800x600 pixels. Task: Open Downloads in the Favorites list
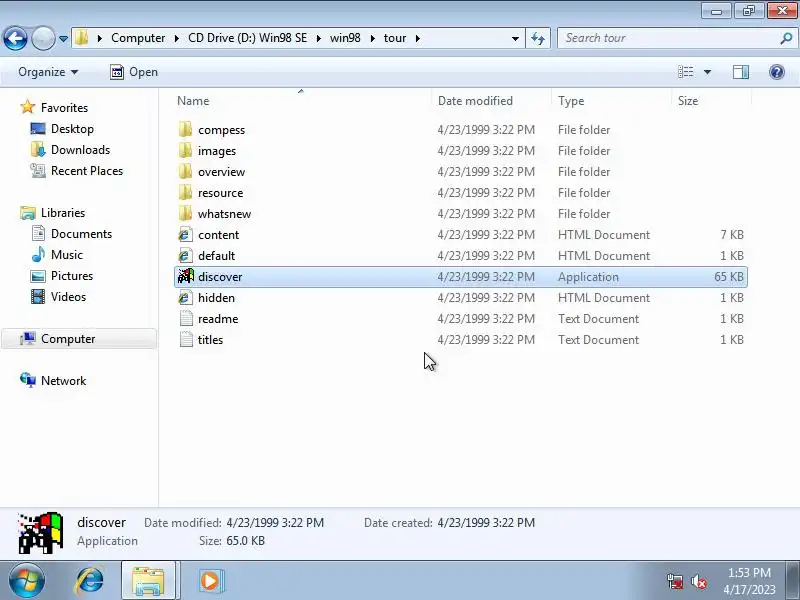point(80,149)
